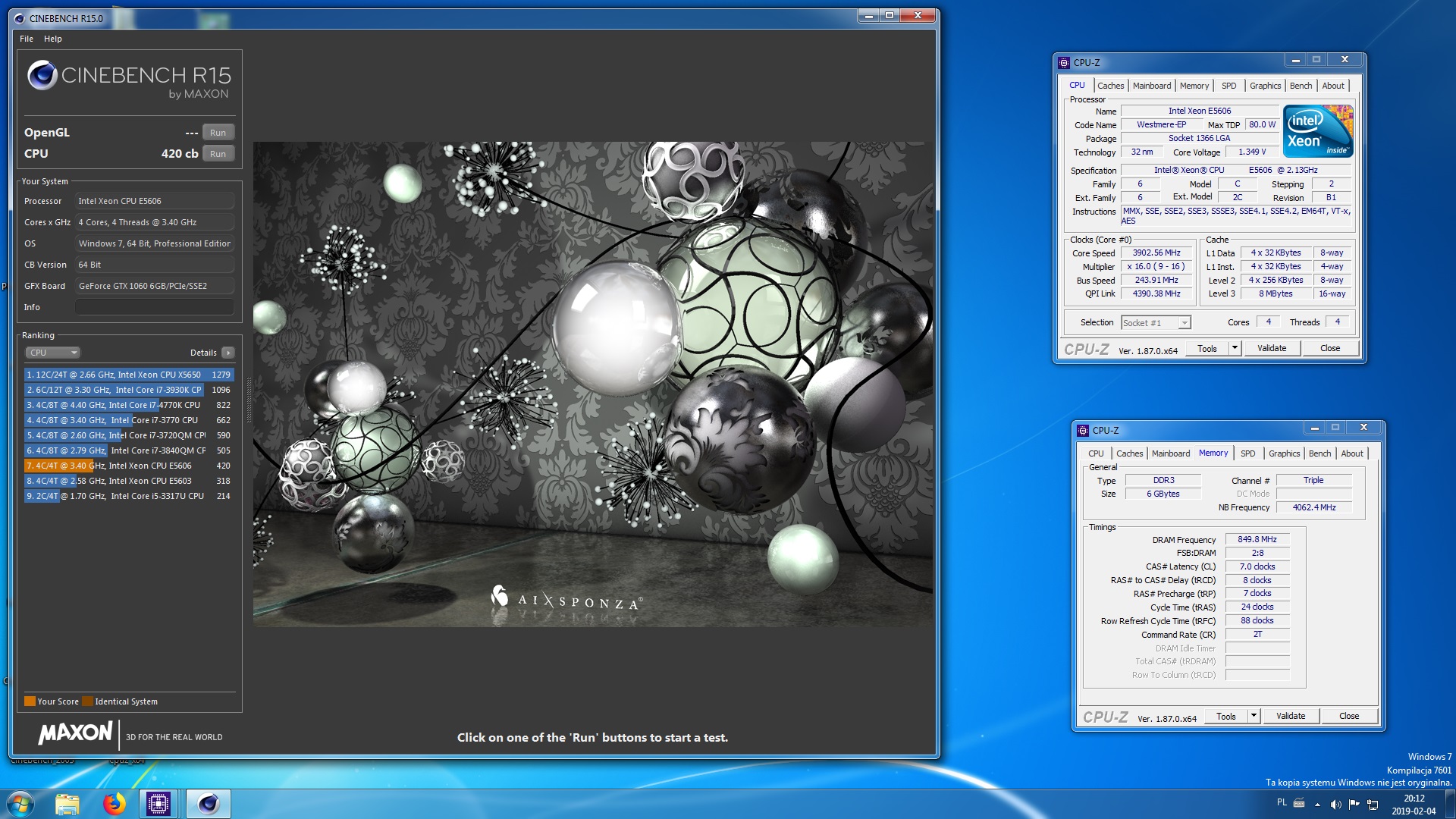Run the OpenGL benchmark
This screenshot has height=819, width=1456.
point(218,133)
